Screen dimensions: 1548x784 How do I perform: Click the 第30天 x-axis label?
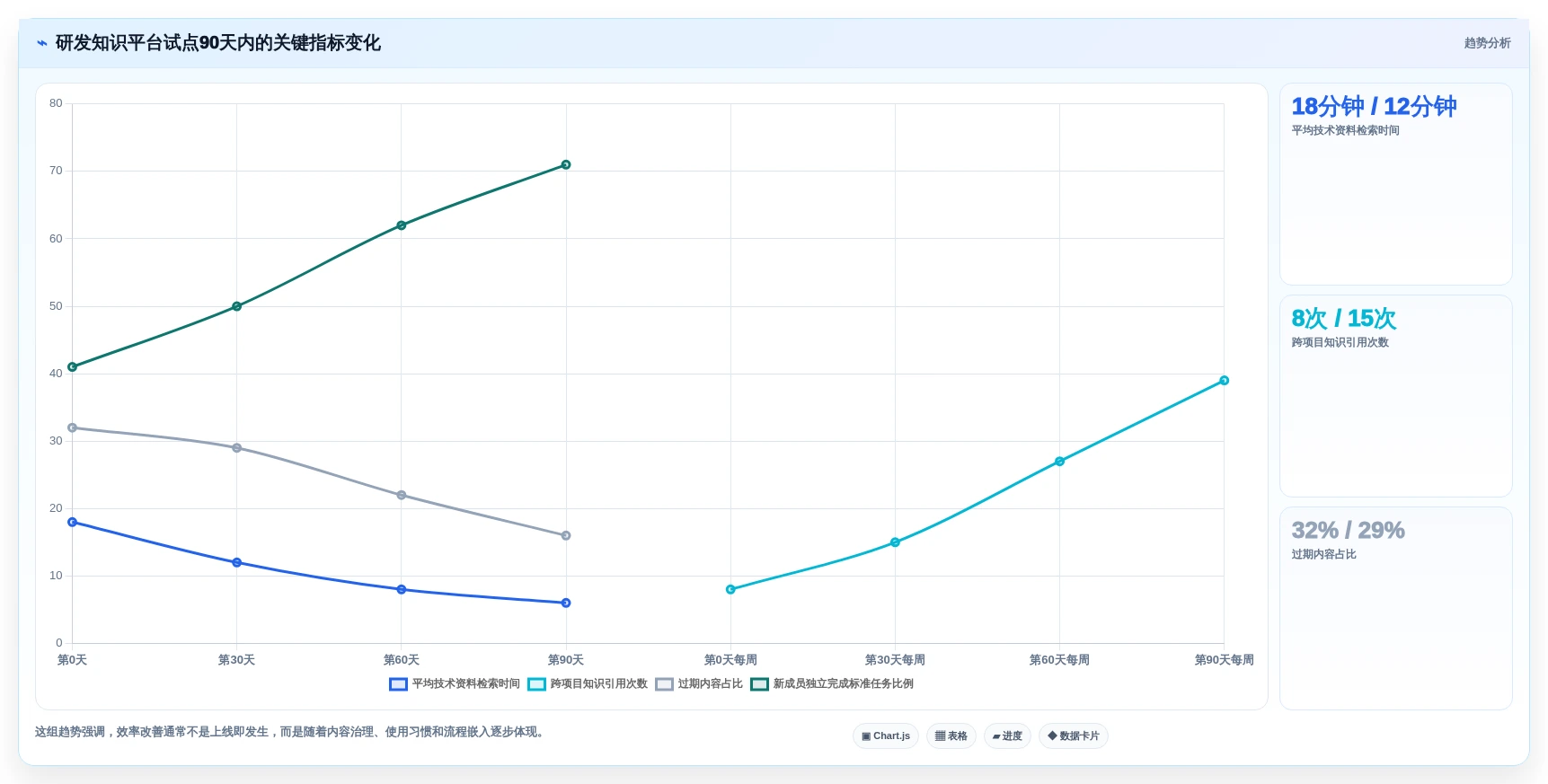pos(237,660)
